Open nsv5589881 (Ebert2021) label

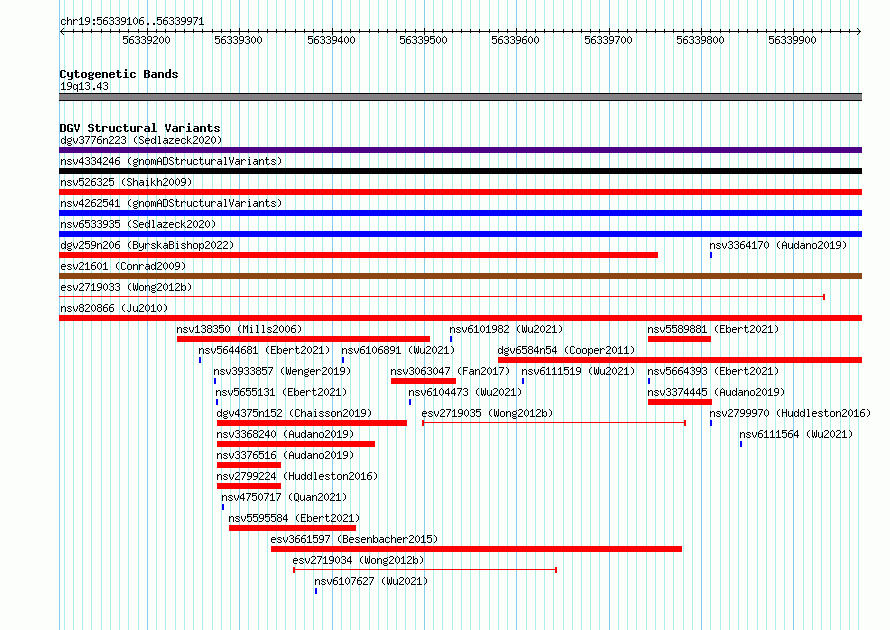pos(713,329)
